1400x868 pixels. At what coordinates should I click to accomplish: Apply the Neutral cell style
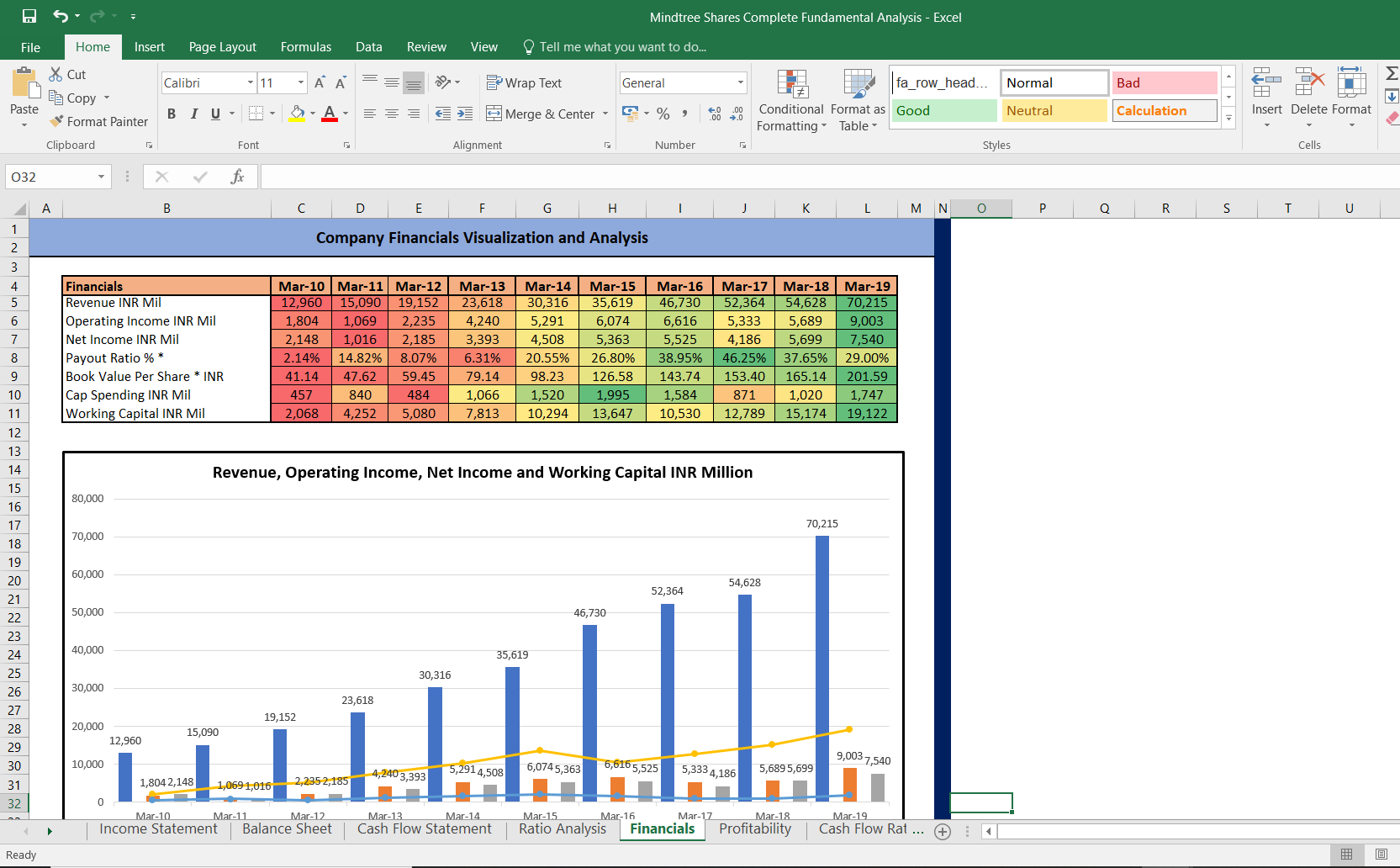1054,110
